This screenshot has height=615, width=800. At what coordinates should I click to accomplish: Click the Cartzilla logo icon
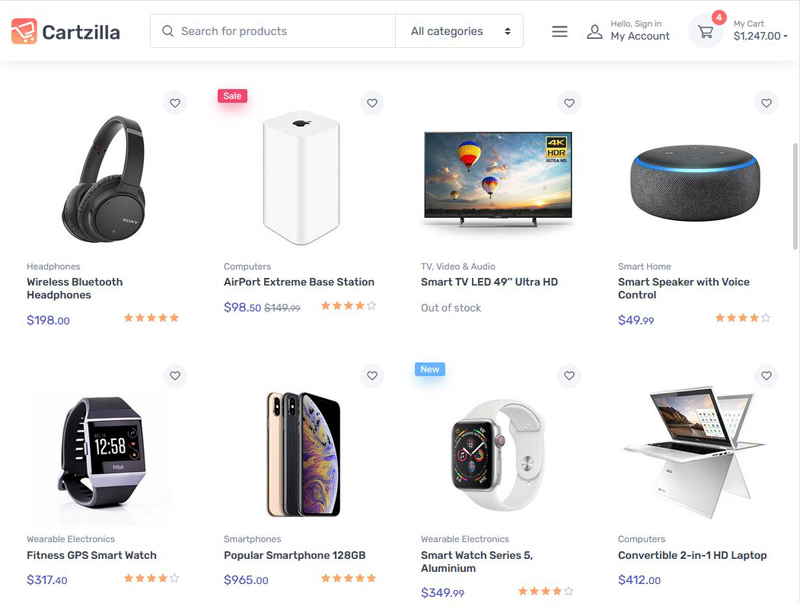coord(24,32)
